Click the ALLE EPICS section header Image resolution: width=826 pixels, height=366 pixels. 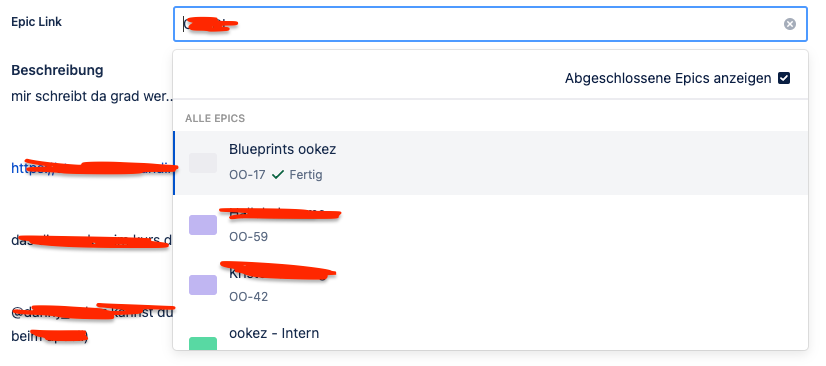pyautogui.click(x=215, y=118)
